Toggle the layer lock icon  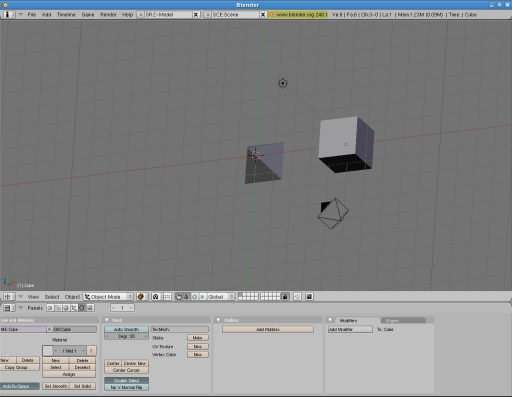285,296
